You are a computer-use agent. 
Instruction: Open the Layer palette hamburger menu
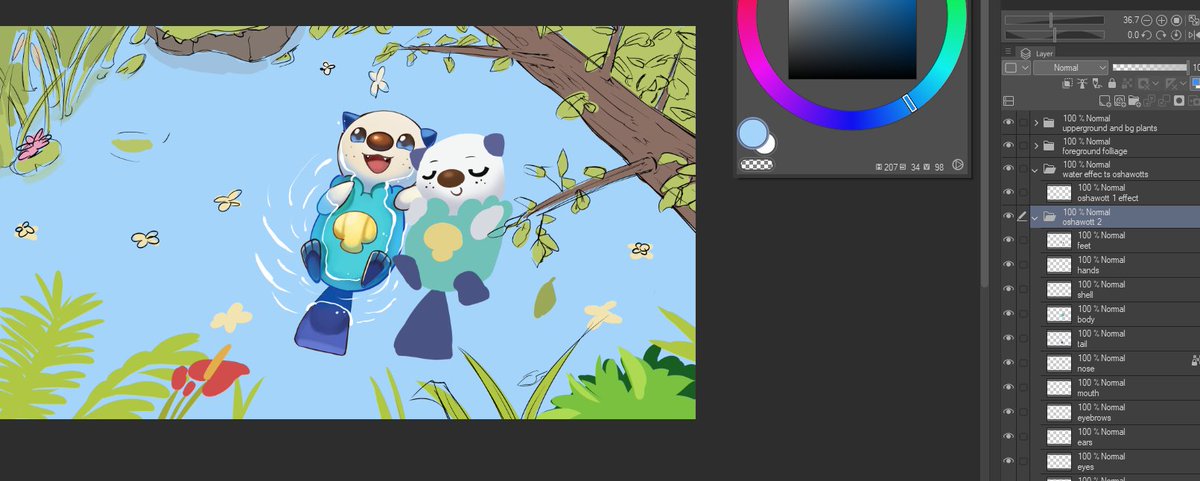[1008, 51]
